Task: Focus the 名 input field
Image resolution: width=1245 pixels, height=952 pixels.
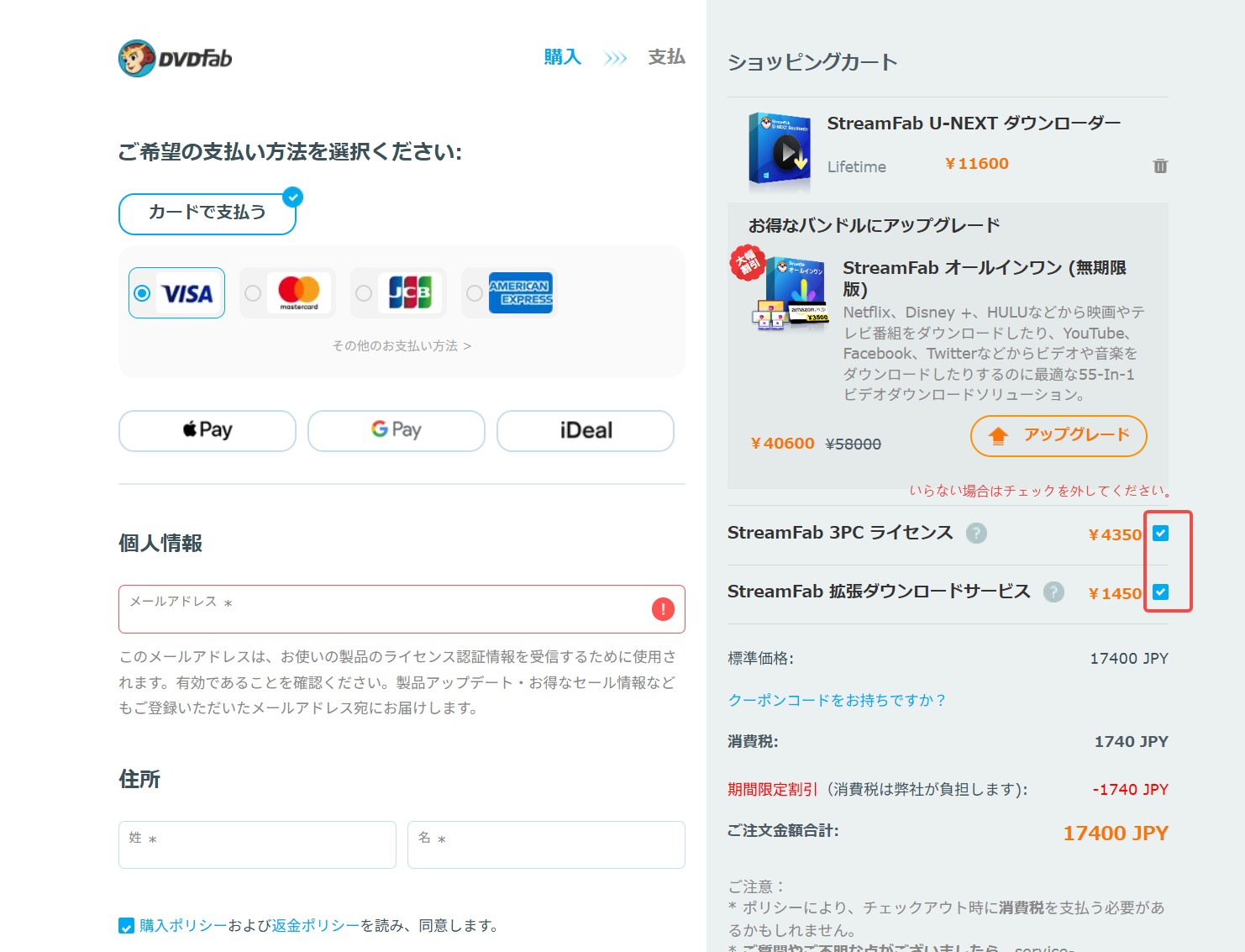Action: (x=546, y=844)
